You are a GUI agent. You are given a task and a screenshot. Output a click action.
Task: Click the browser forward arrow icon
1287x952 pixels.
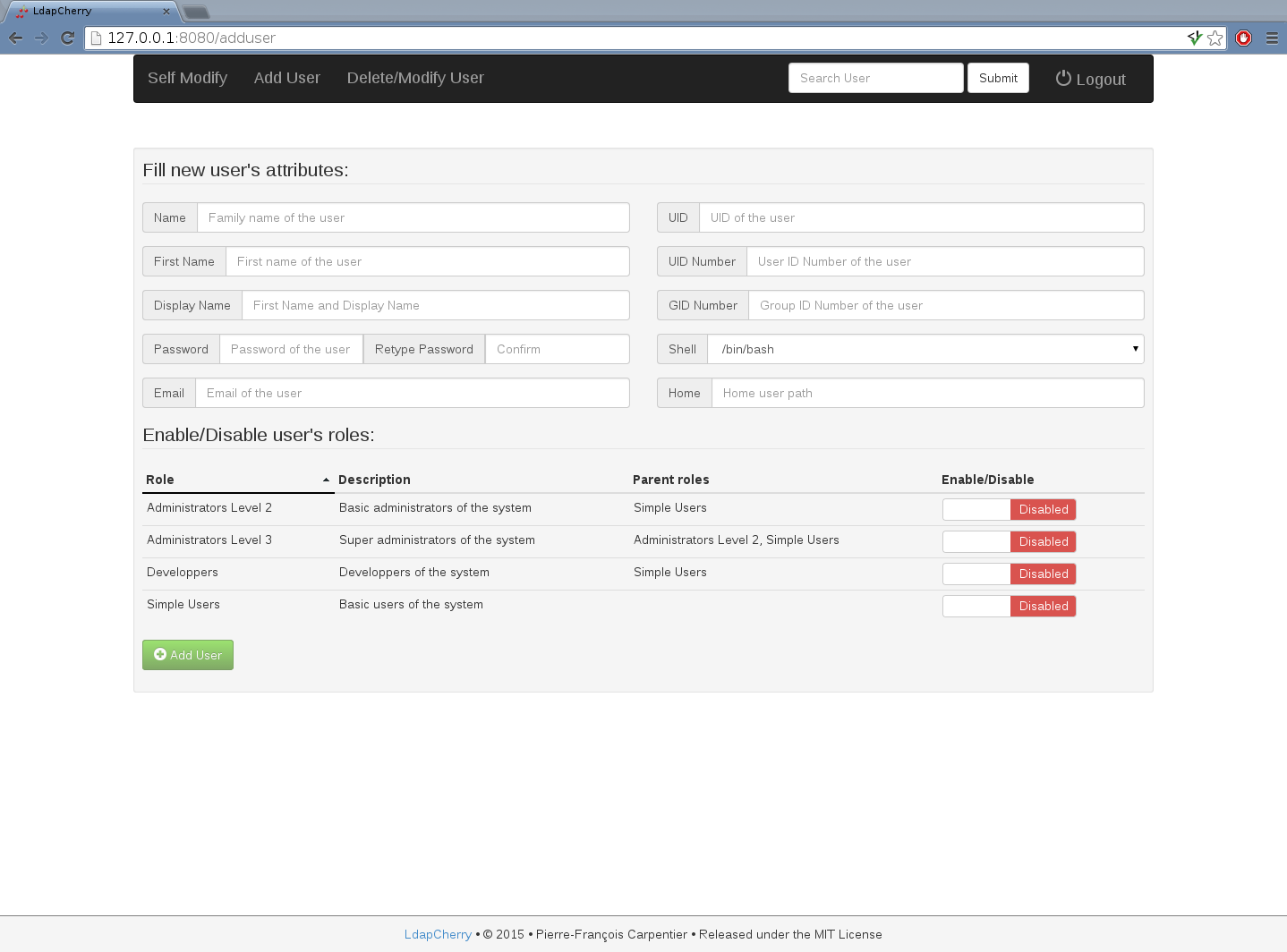pos(41,38)
